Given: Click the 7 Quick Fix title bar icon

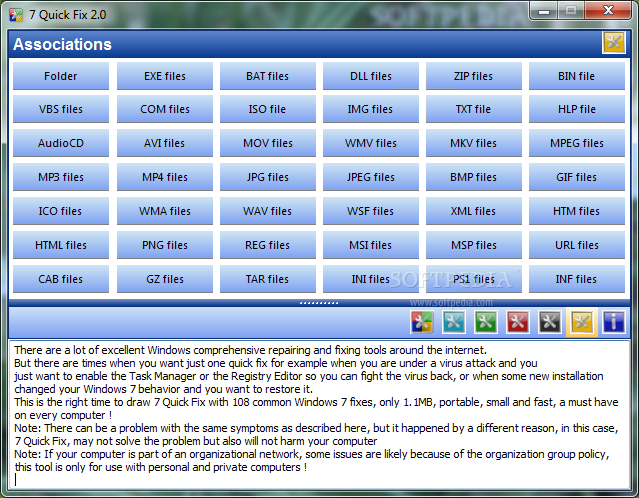Looking at the screenshot, I should (x=16, y=15).
